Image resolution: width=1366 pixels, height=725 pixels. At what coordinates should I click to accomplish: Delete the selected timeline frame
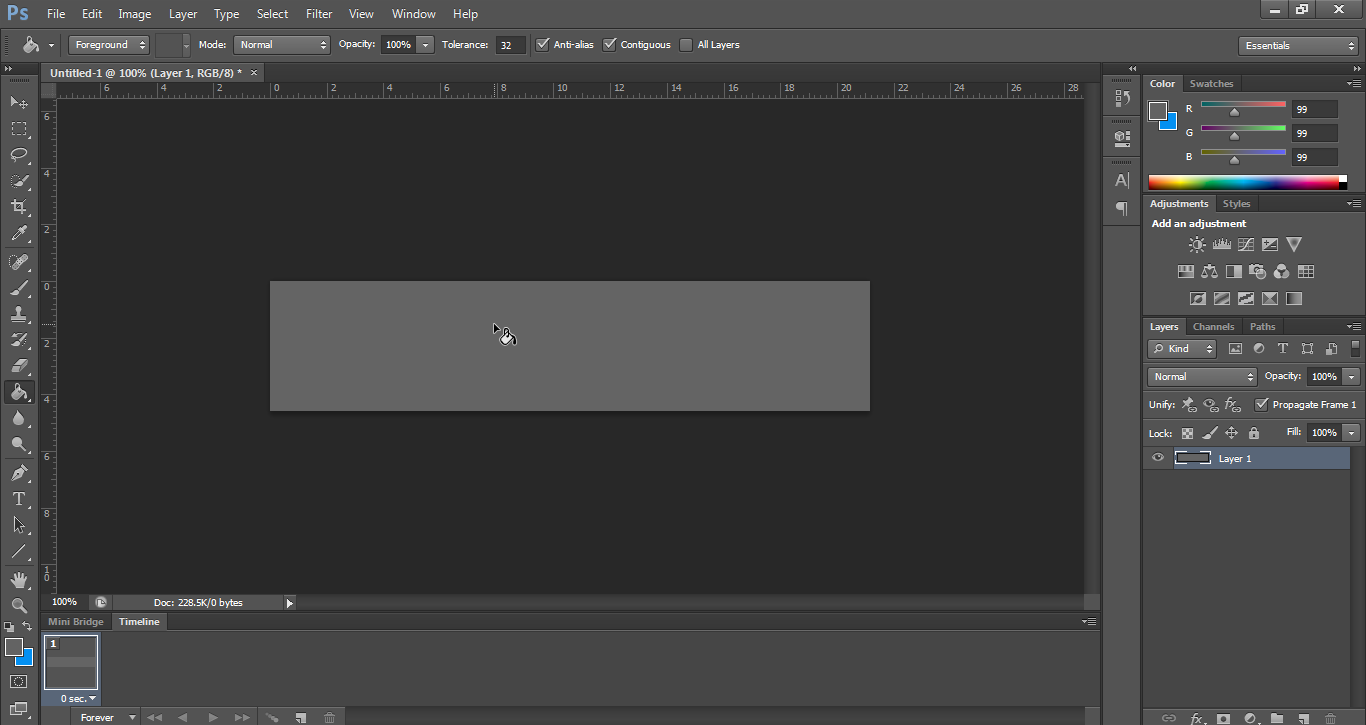(329, 718)
